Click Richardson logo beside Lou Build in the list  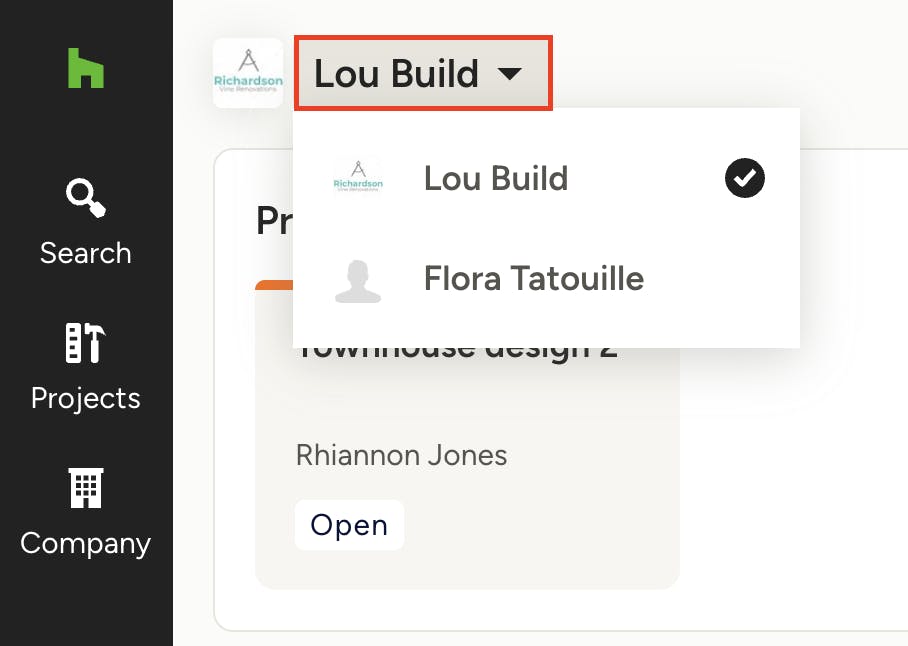358,179
